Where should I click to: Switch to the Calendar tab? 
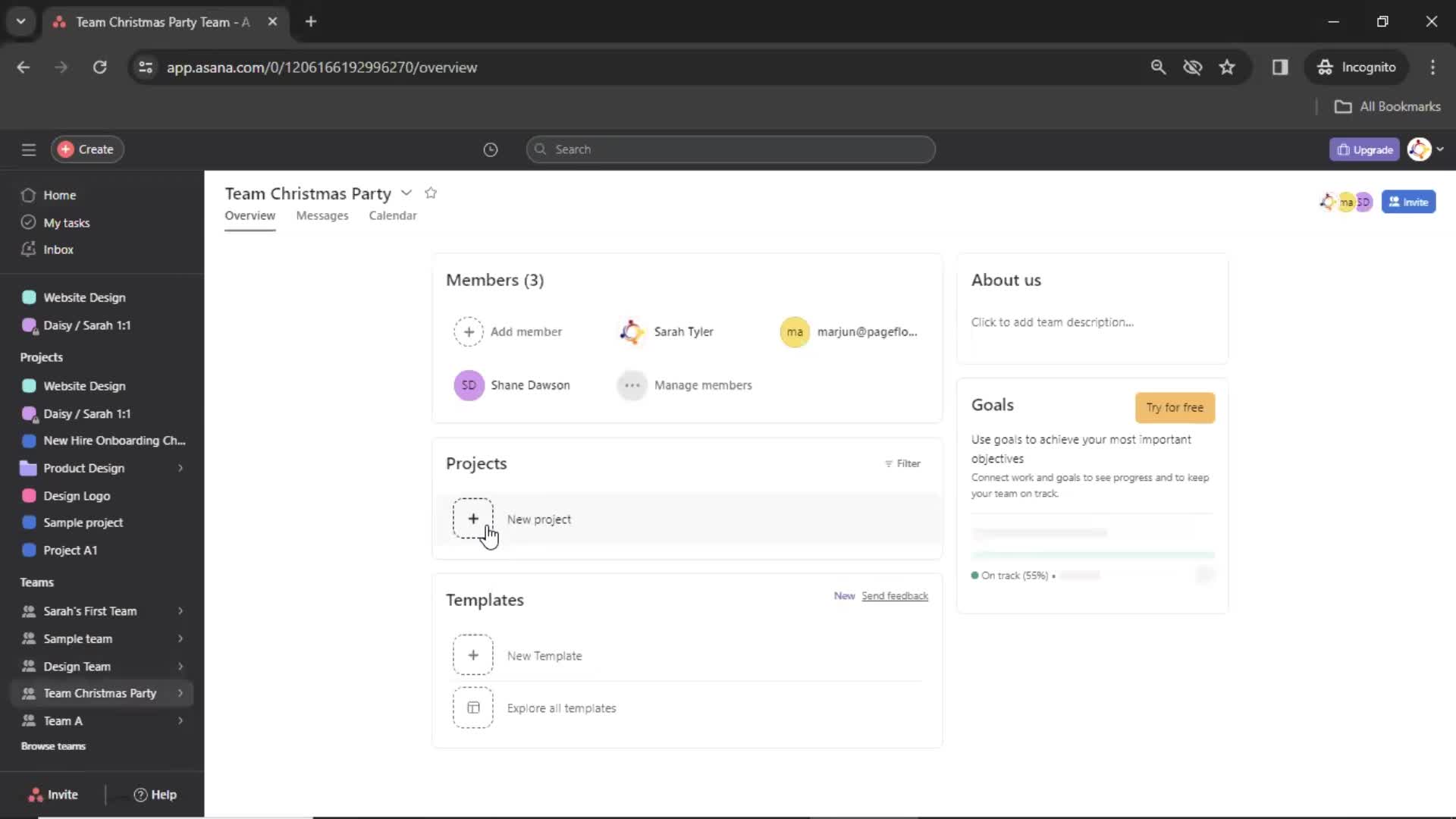tap(393, 215)
